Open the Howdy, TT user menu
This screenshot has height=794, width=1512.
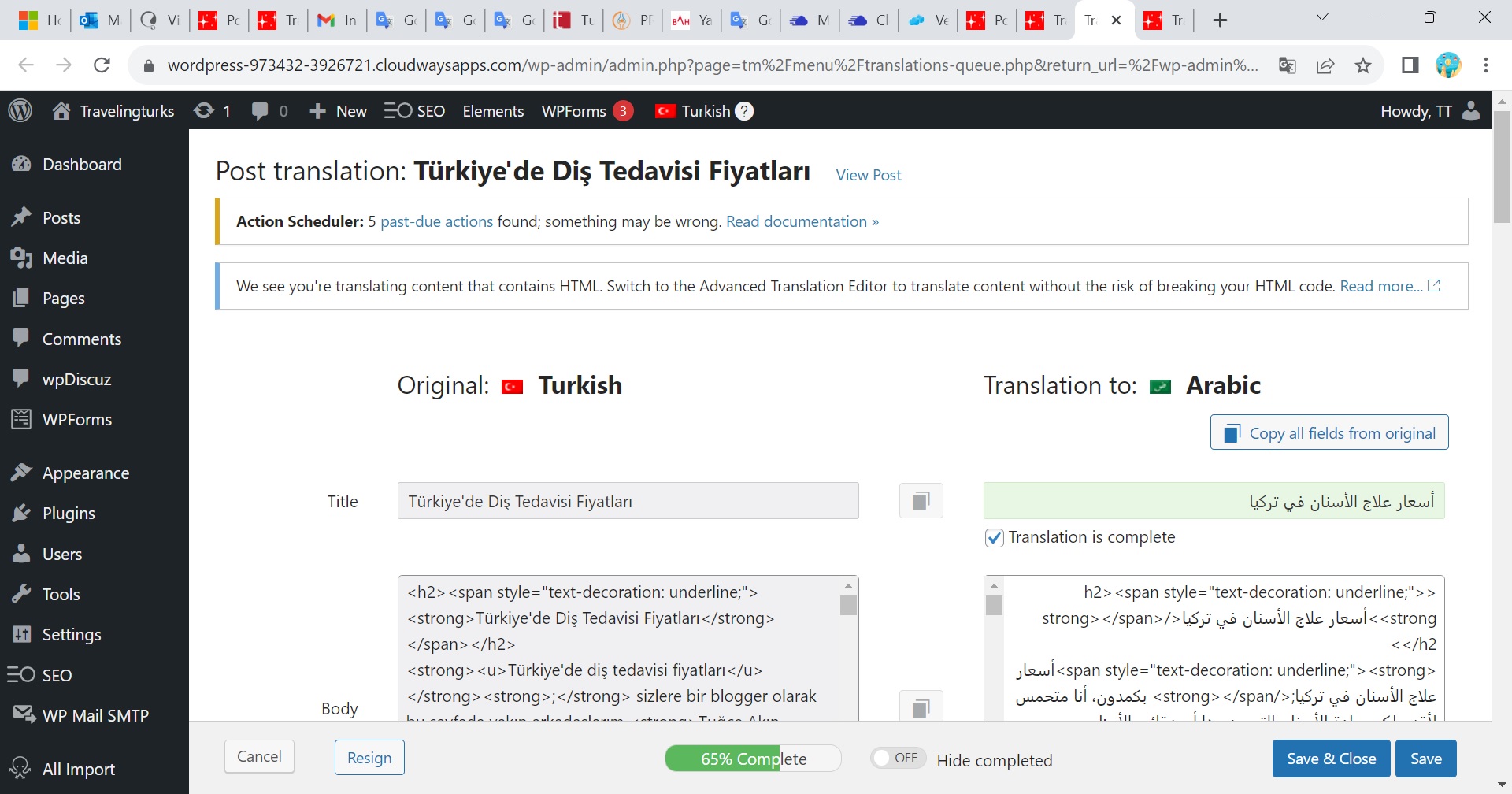pos(1430,111)
